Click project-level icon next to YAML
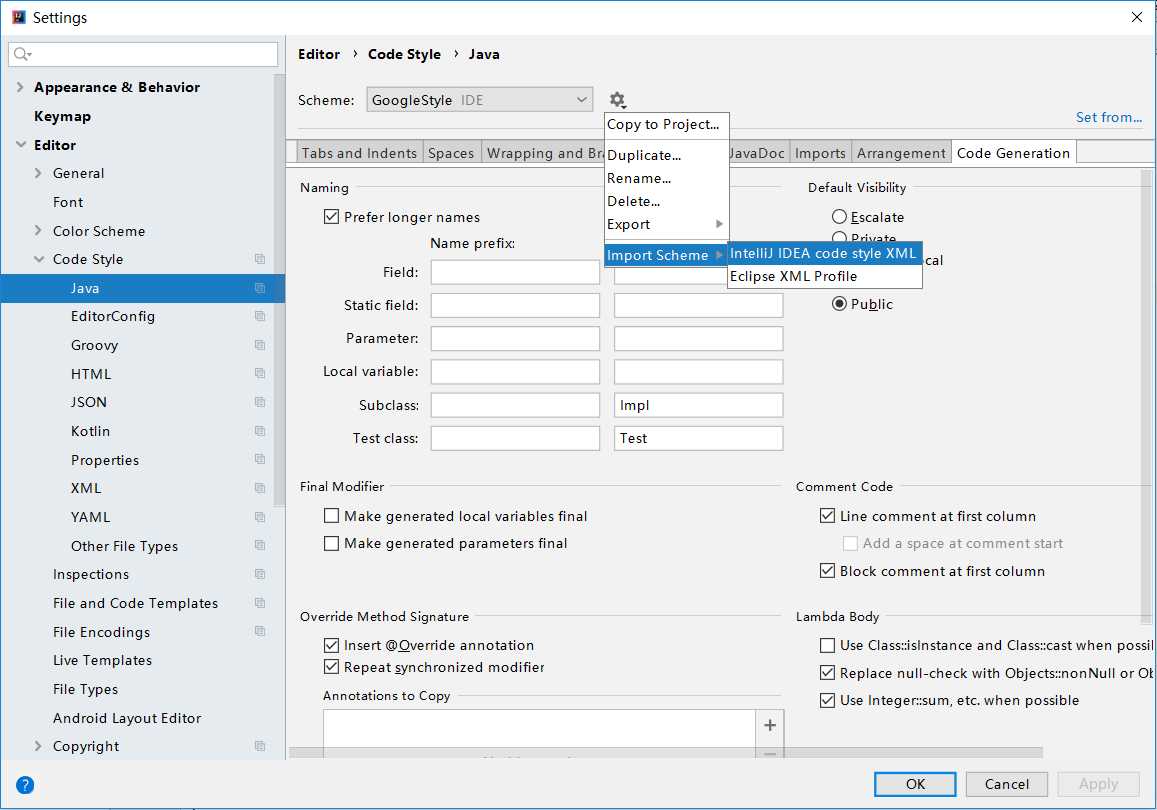The image size is (1157, 810). click(260, 516)
